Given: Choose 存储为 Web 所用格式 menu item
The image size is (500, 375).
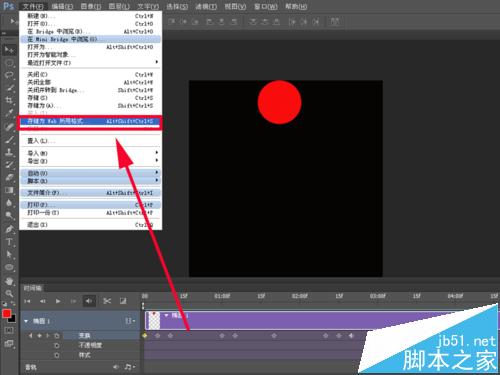Looking at the screenshot, I should (x=90, y=121).
